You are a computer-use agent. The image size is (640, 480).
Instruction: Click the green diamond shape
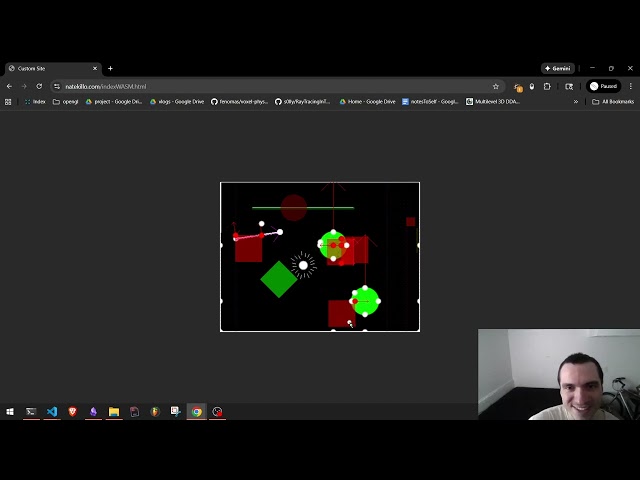[279, 279]
